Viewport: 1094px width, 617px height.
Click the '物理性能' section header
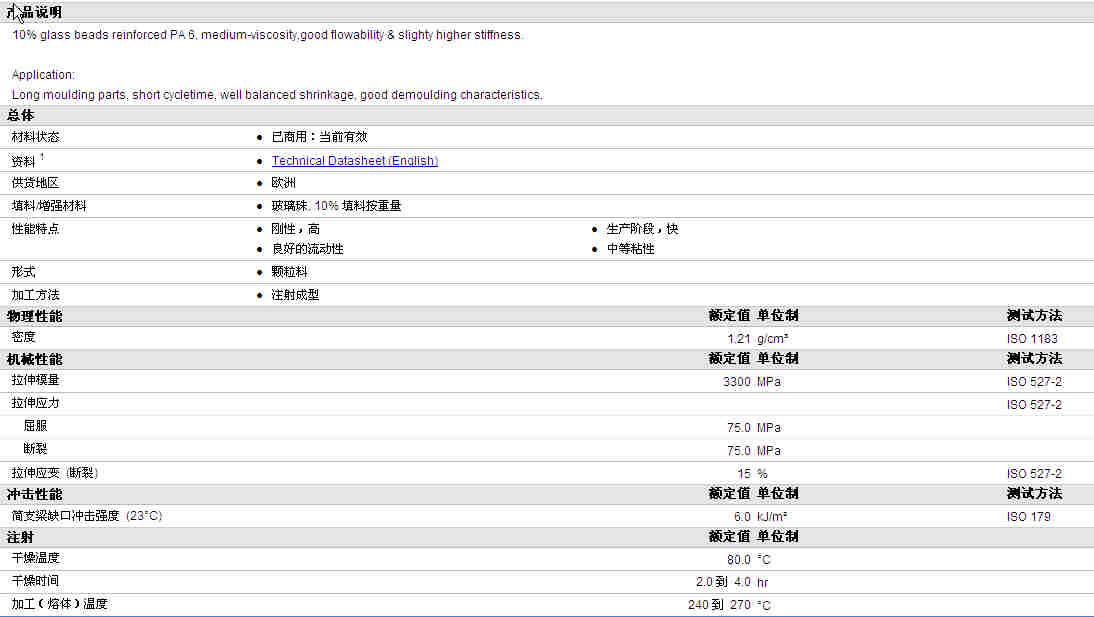tap(35, 316)
